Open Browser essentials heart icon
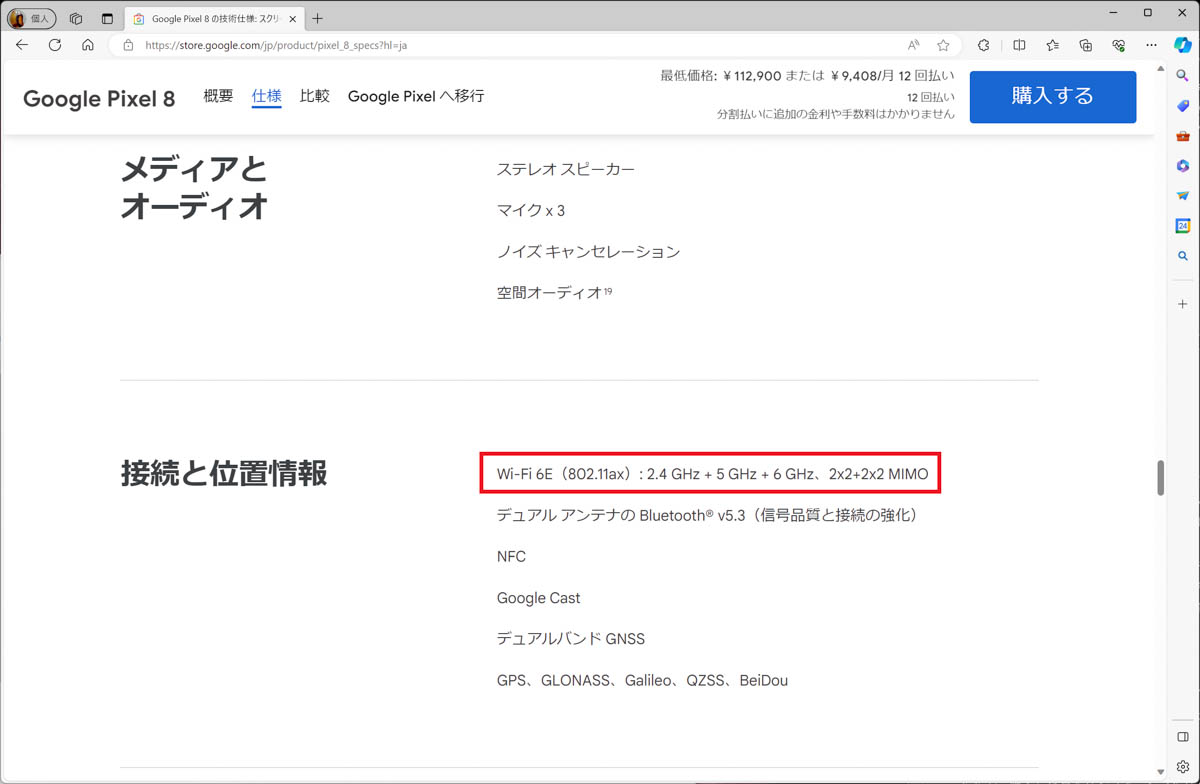This screenshot has width=1200, height=784. (1118, 45)
